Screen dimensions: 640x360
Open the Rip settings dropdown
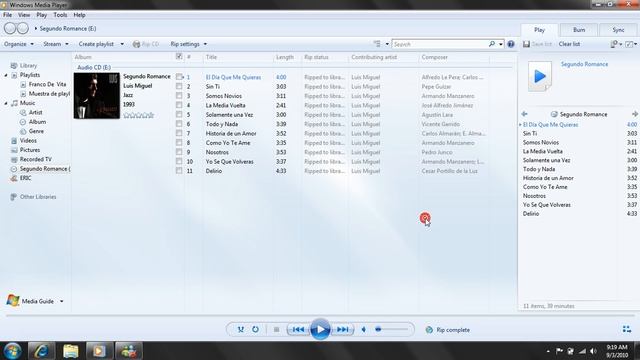pyautogui.click(x=189, y=44)
